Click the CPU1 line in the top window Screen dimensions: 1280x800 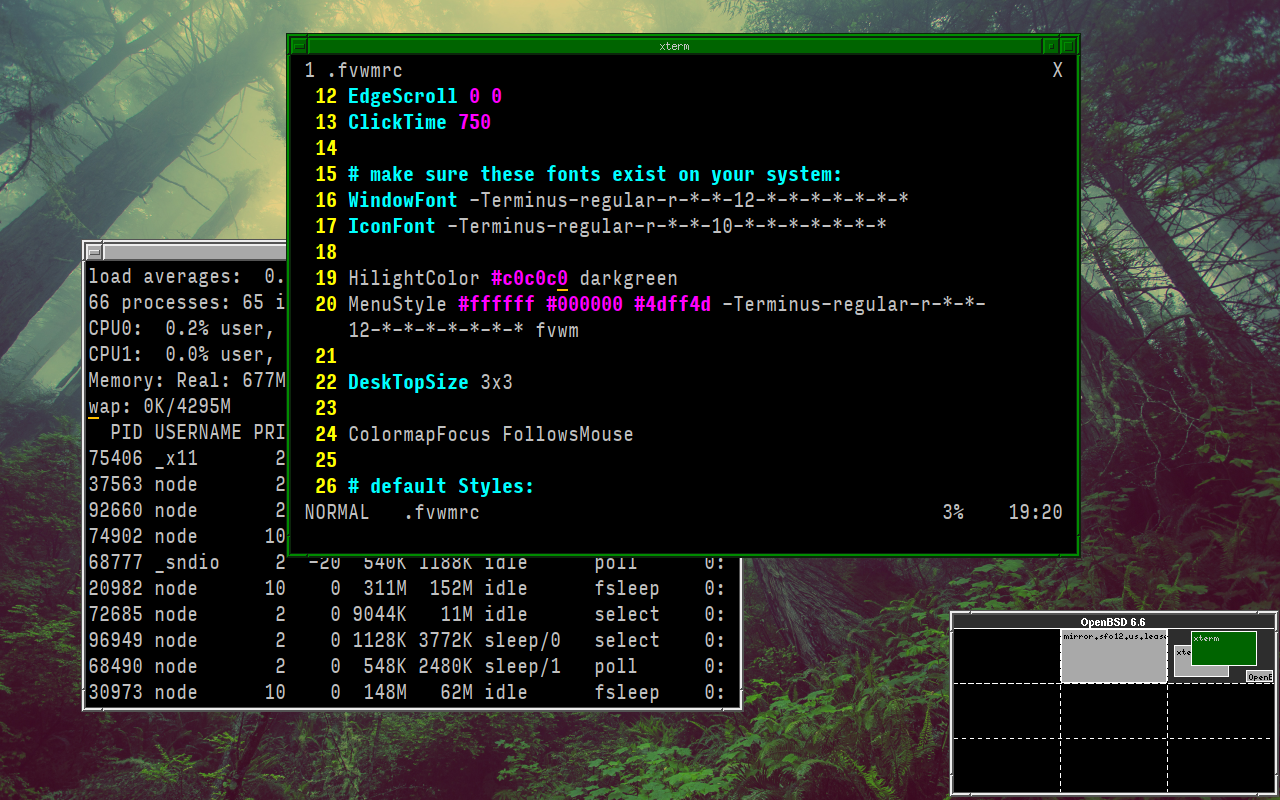[x=187, y=354]
